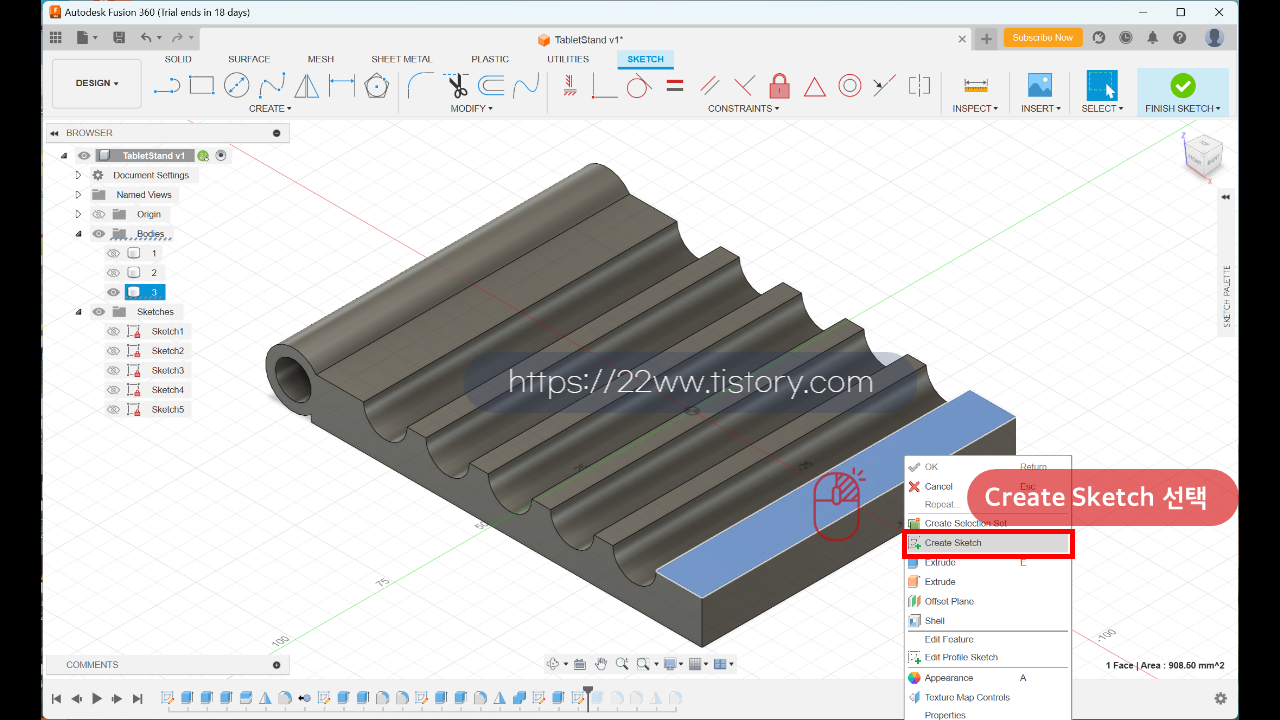Viewport: 1280px width, 720px height.
Task: Expand the Named Views tree node
Action: point(78,194)
